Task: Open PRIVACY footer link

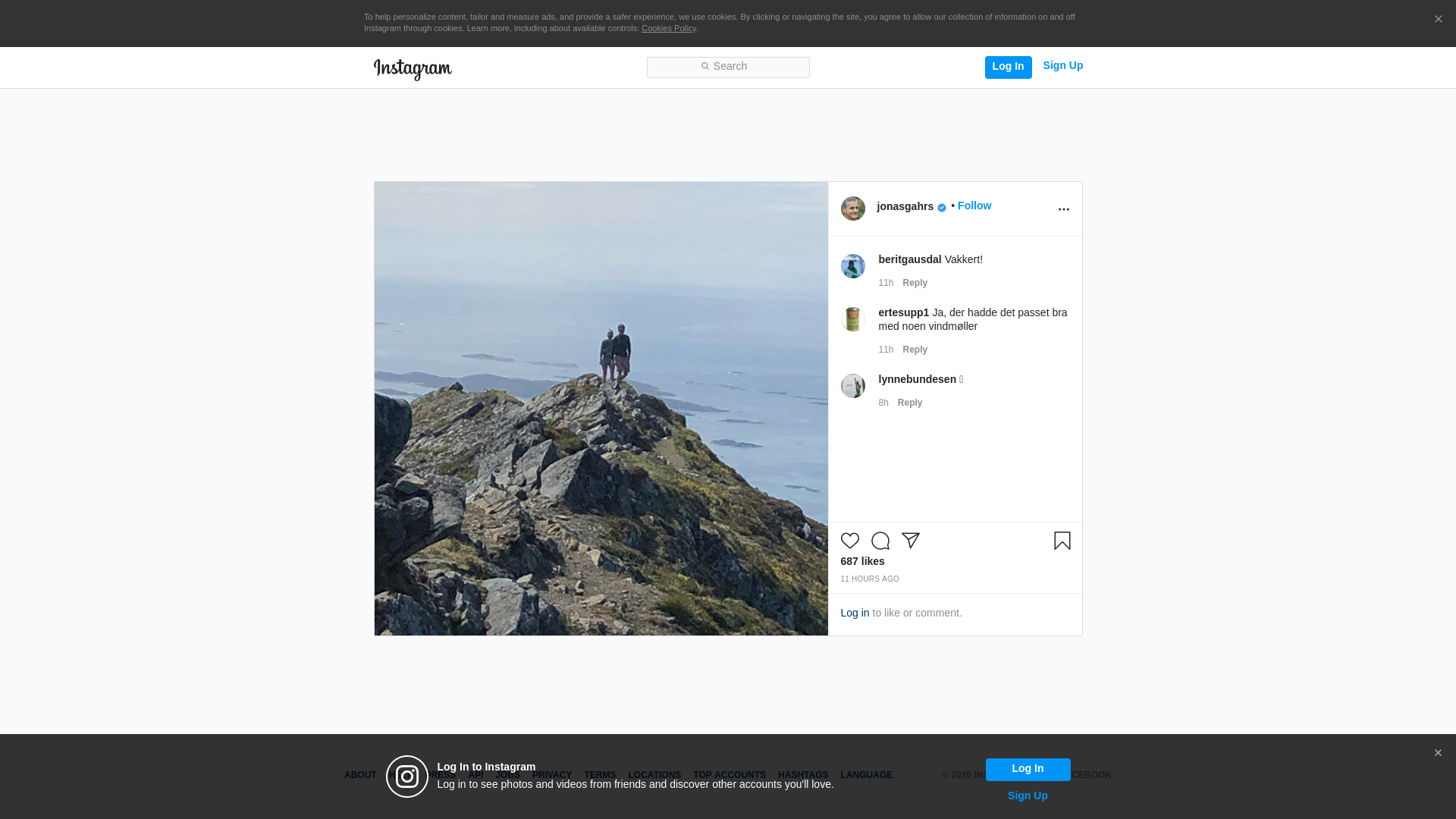Action: click(552, 775)
